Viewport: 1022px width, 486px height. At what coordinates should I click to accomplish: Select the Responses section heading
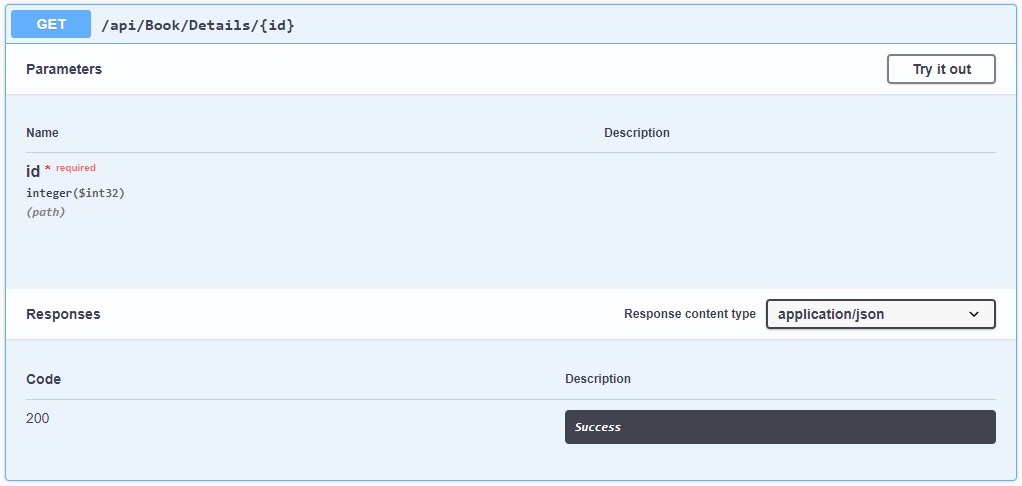(x=63, y=314)
